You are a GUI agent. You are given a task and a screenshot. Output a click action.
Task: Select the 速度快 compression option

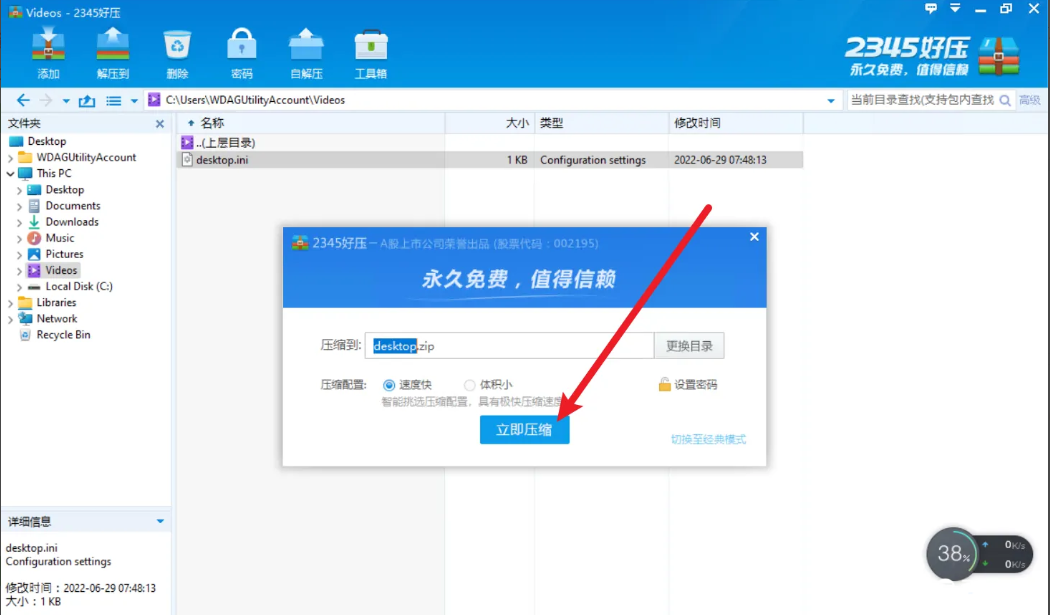pyautogui.click(x=388, y=385)
